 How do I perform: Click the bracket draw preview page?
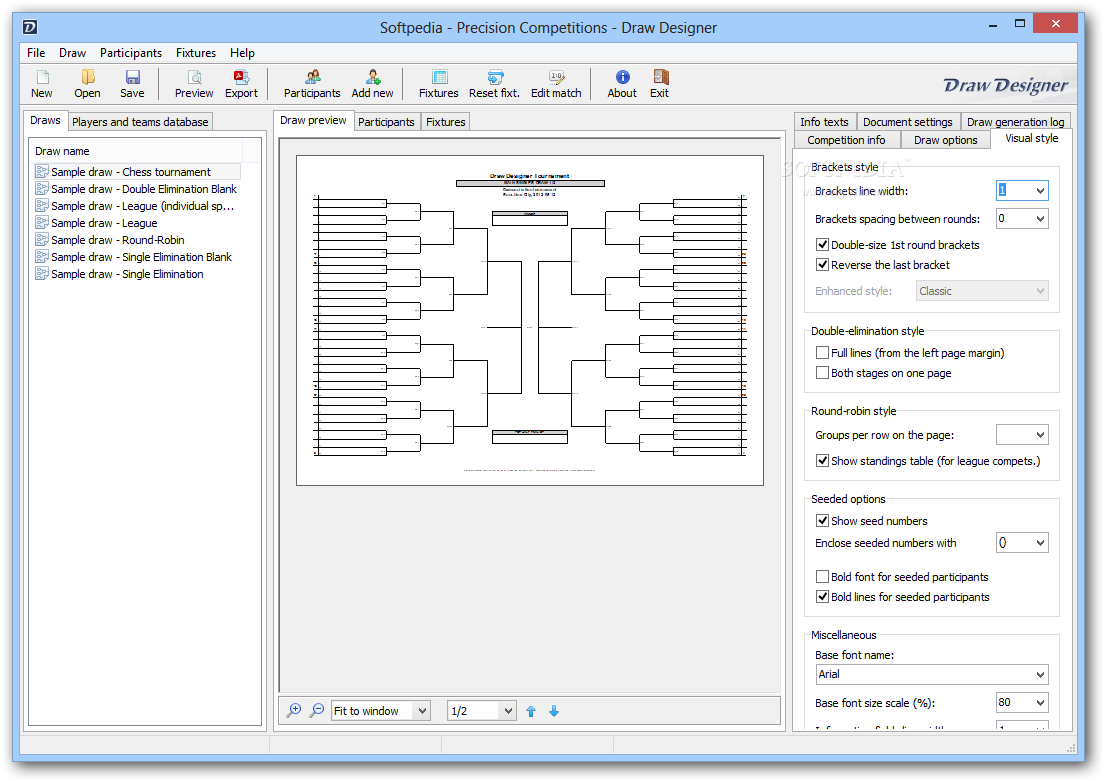(x=530, y=321)
